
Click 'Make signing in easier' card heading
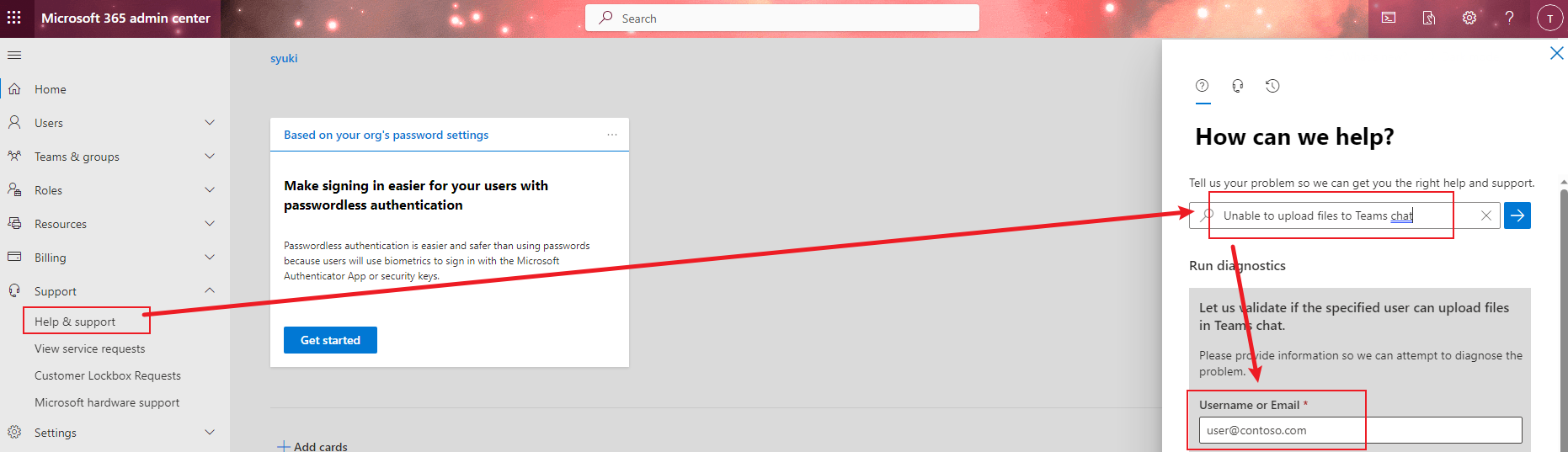click(416, 195)
